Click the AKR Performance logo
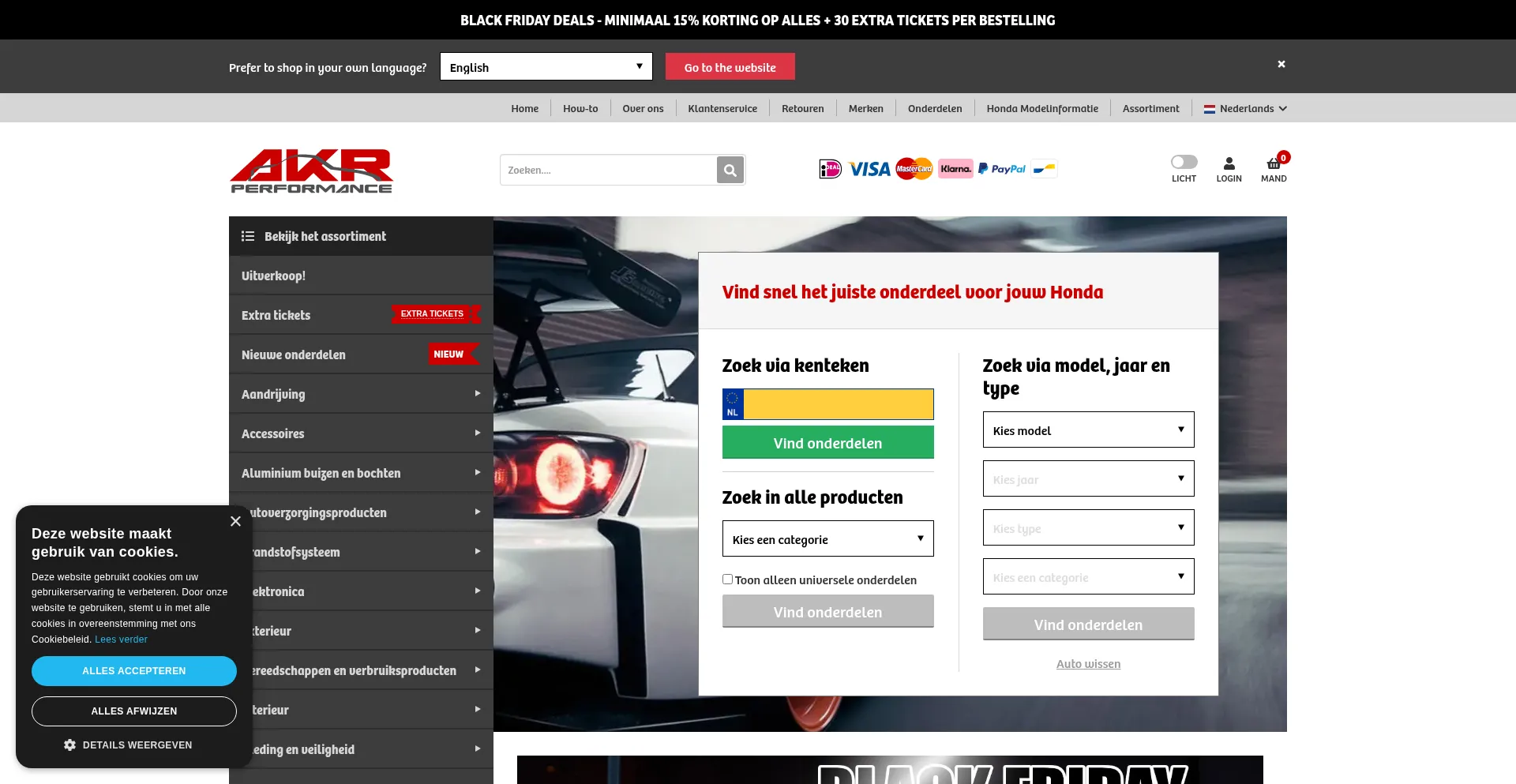 (x=311, y=171)
